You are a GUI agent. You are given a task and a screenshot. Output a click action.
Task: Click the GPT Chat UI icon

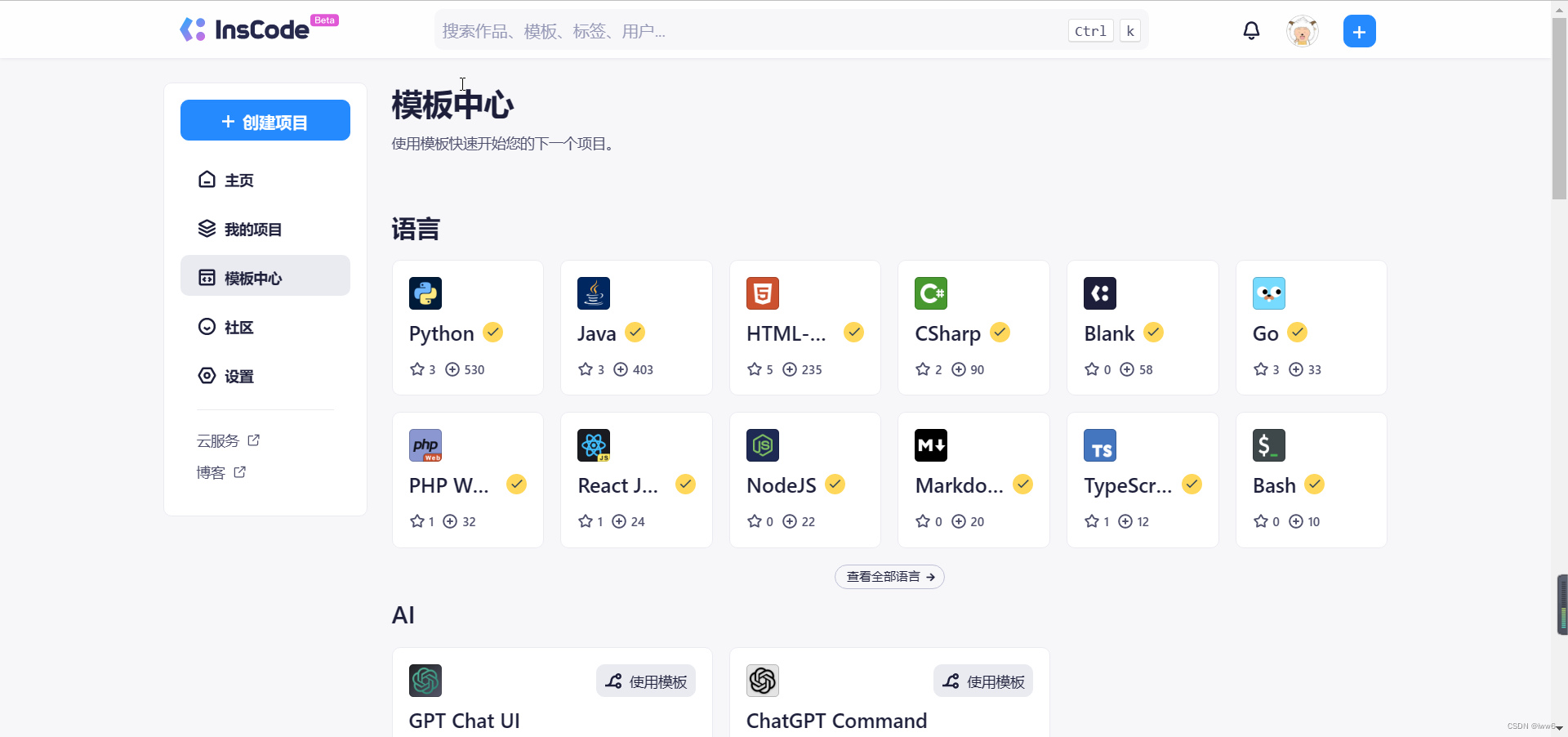point(425,681)
